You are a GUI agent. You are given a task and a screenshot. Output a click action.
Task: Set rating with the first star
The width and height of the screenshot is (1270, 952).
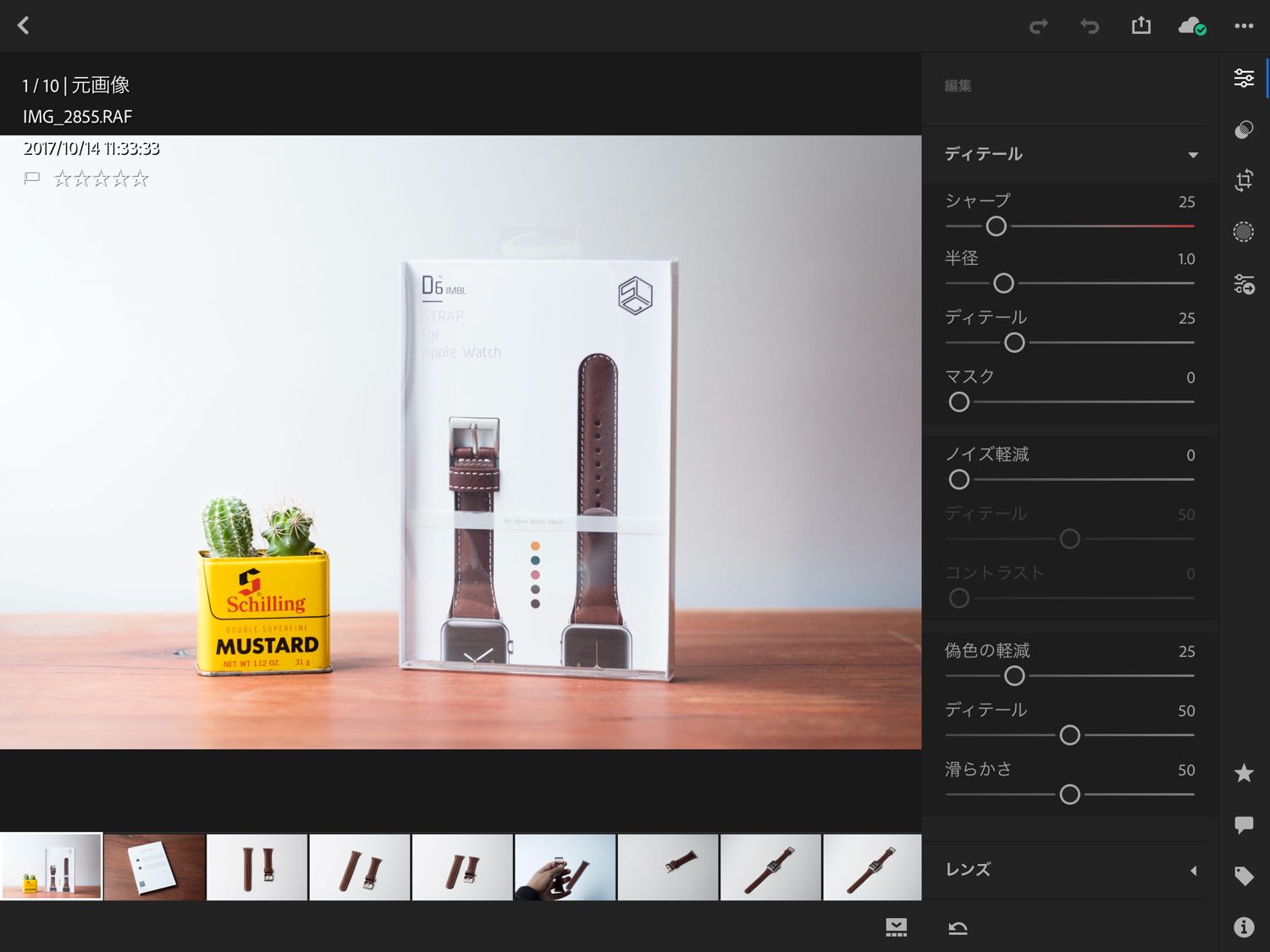click(63, 179)
